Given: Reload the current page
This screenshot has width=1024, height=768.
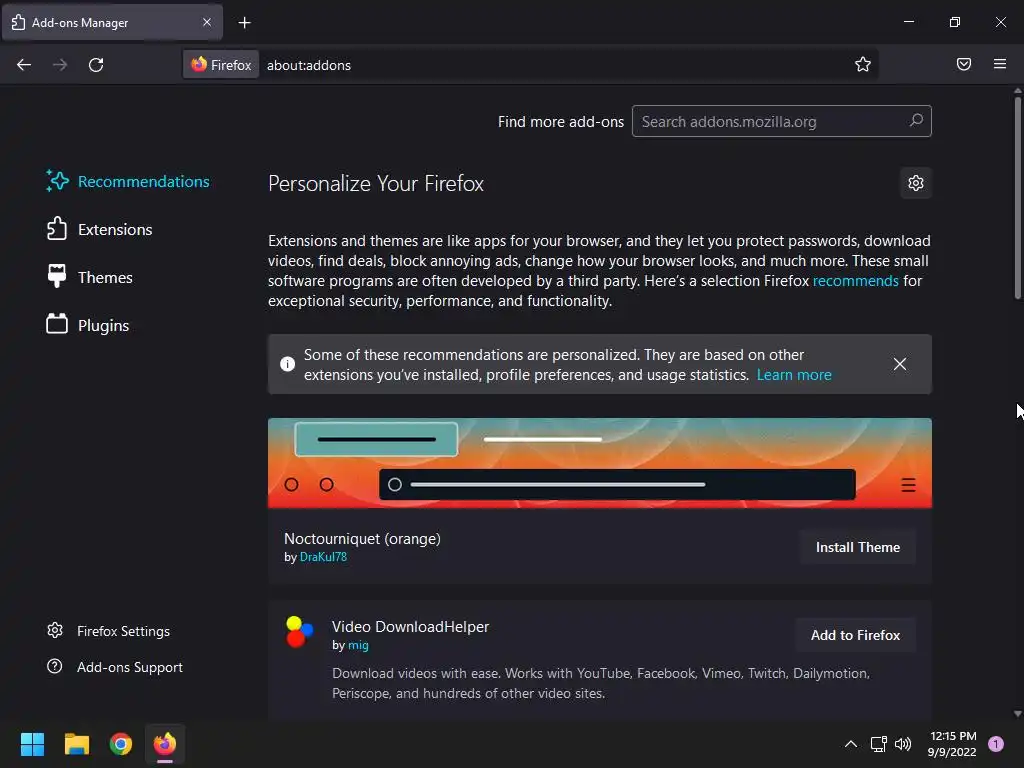Looking at the screenshot, I should (96, 65).
